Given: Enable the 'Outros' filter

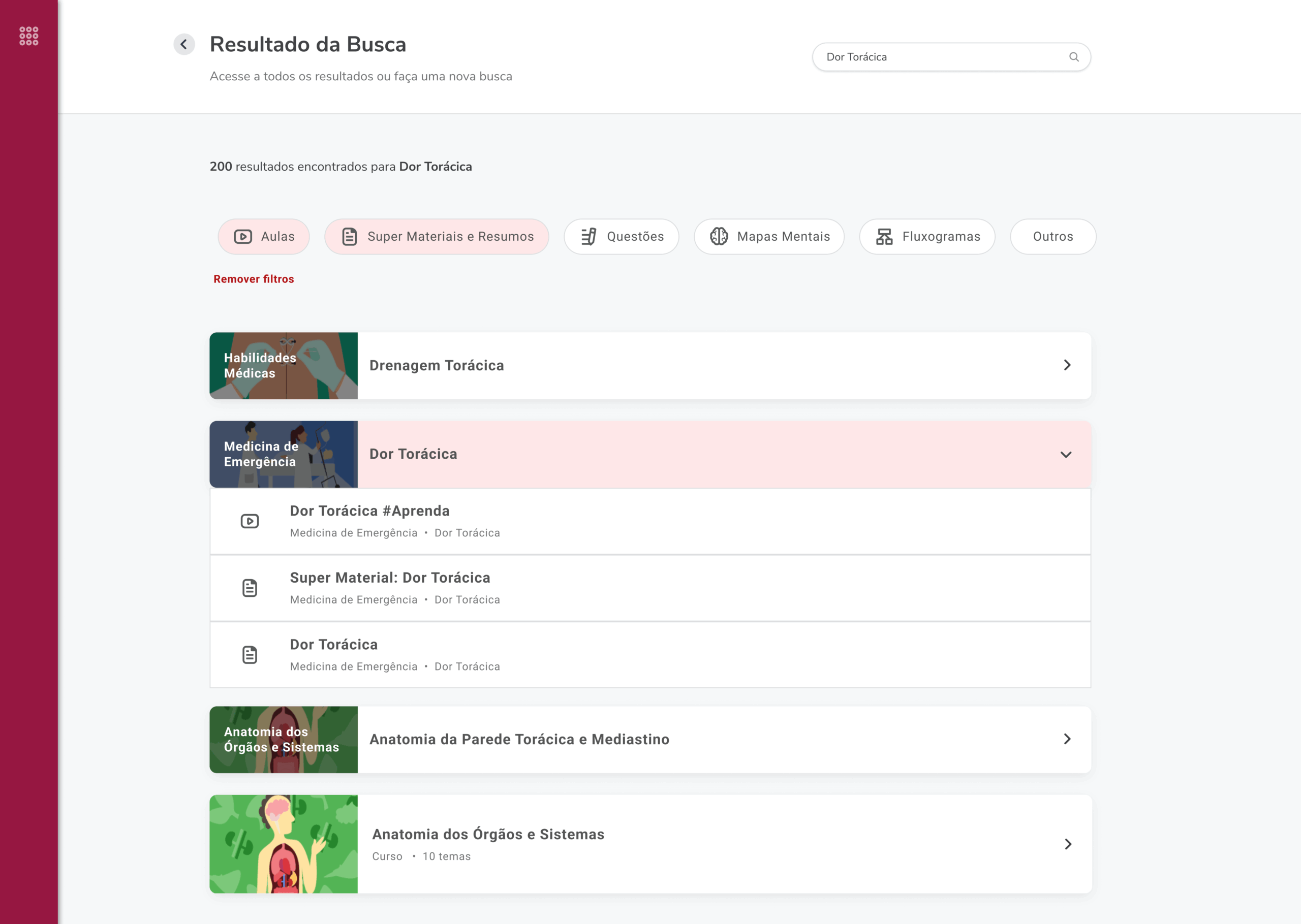Looking at the screenshot, I should point(1052,236).
